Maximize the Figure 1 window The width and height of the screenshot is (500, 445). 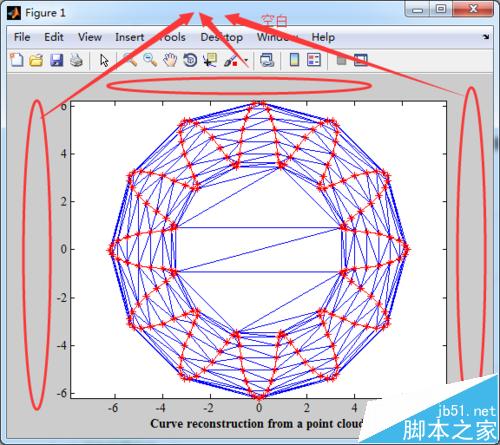click(x=441, y=9)
